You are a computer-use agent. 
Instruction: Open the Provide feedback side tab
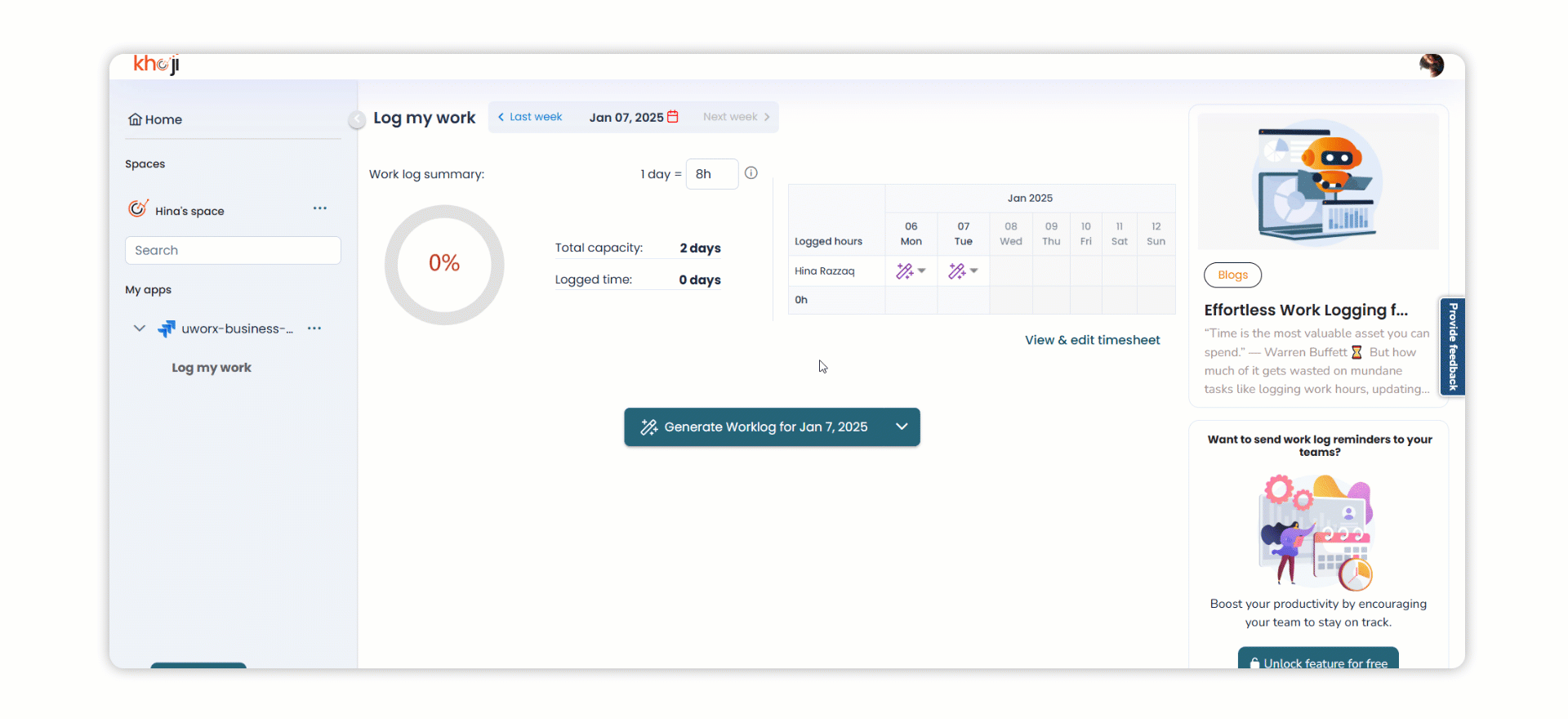click(1453, 346)
